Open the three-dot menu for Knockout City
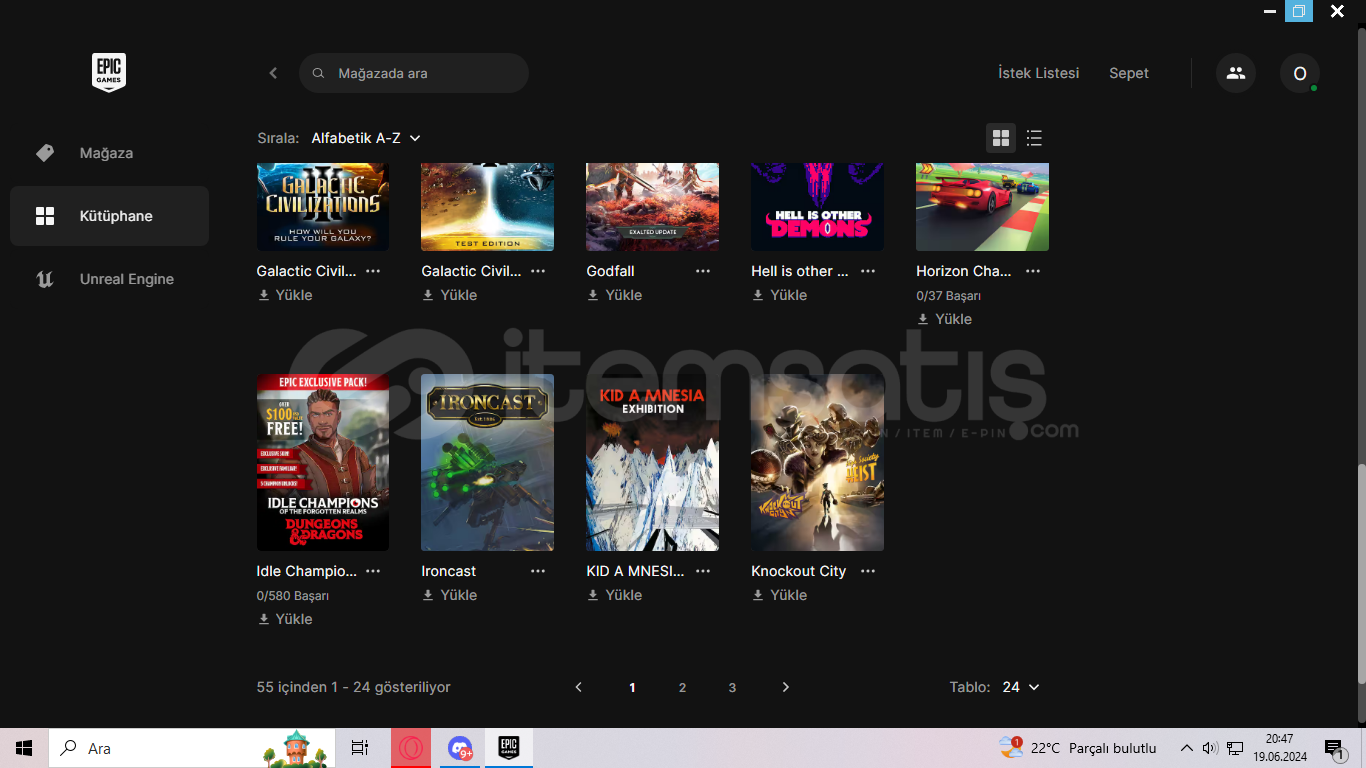Viewport: 1366px width, 768px height. 868,571
